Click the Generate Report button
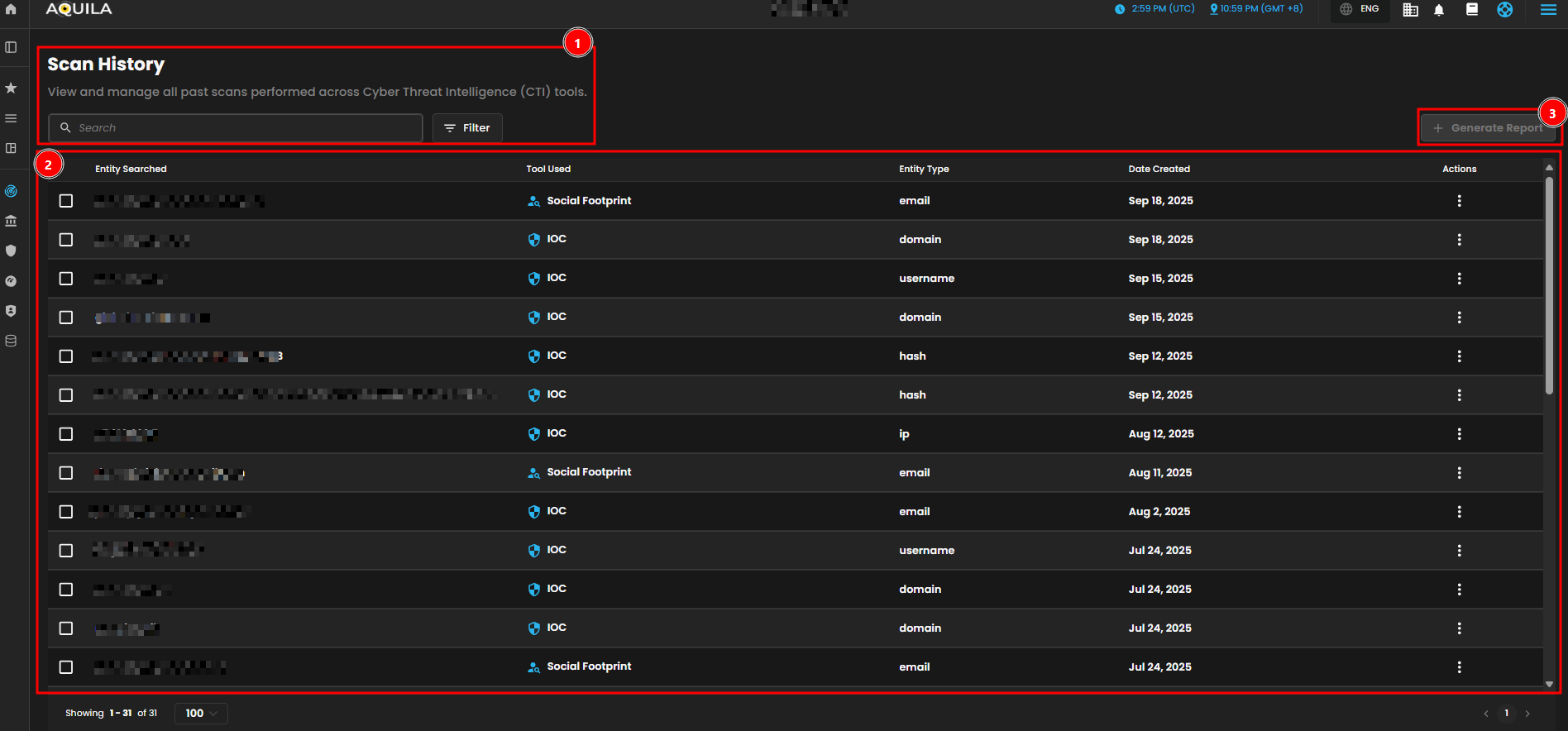 [1488, 128]
